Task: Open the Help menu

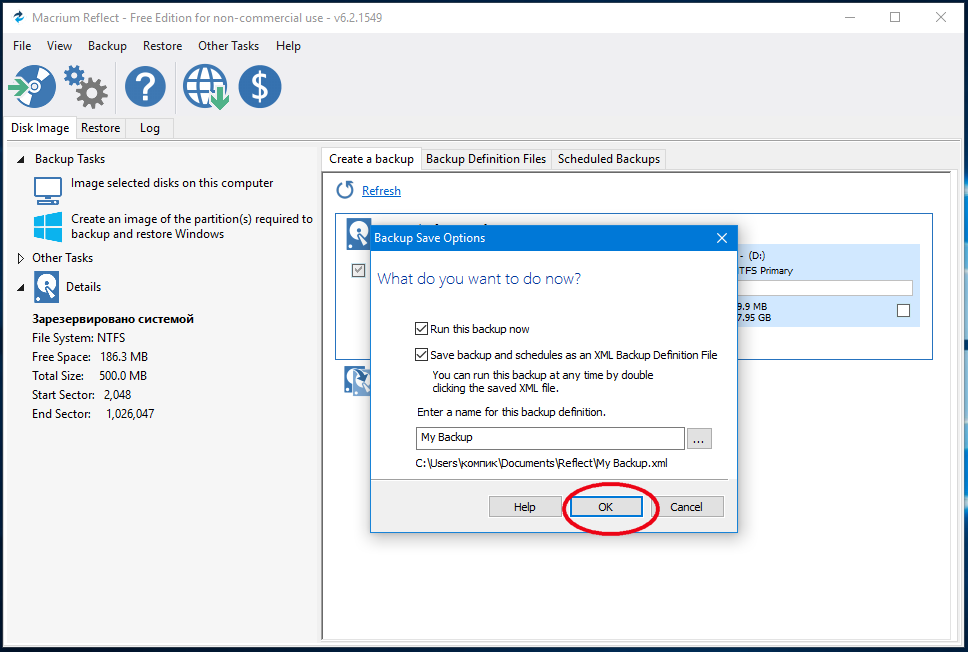Action: [x=288, y=46]
